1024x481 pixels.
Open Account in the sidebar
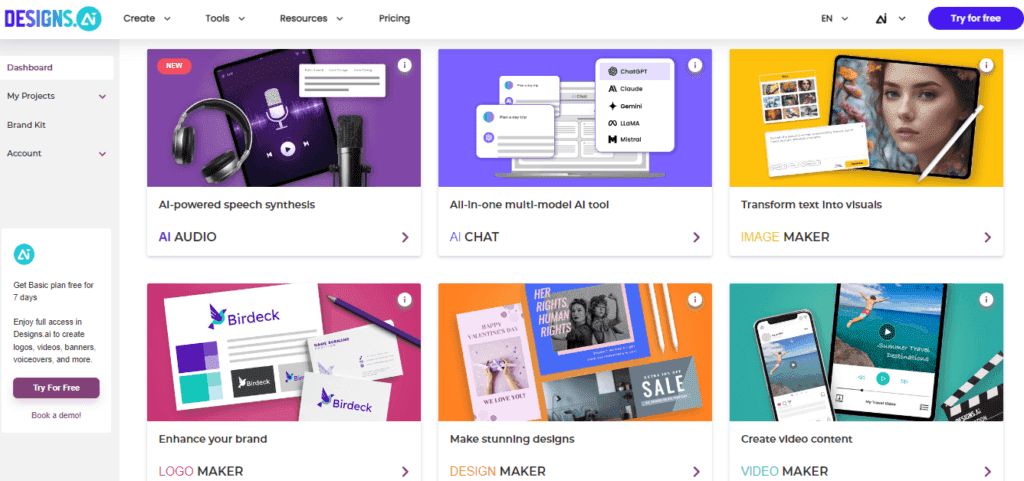[x=24, y=153]
